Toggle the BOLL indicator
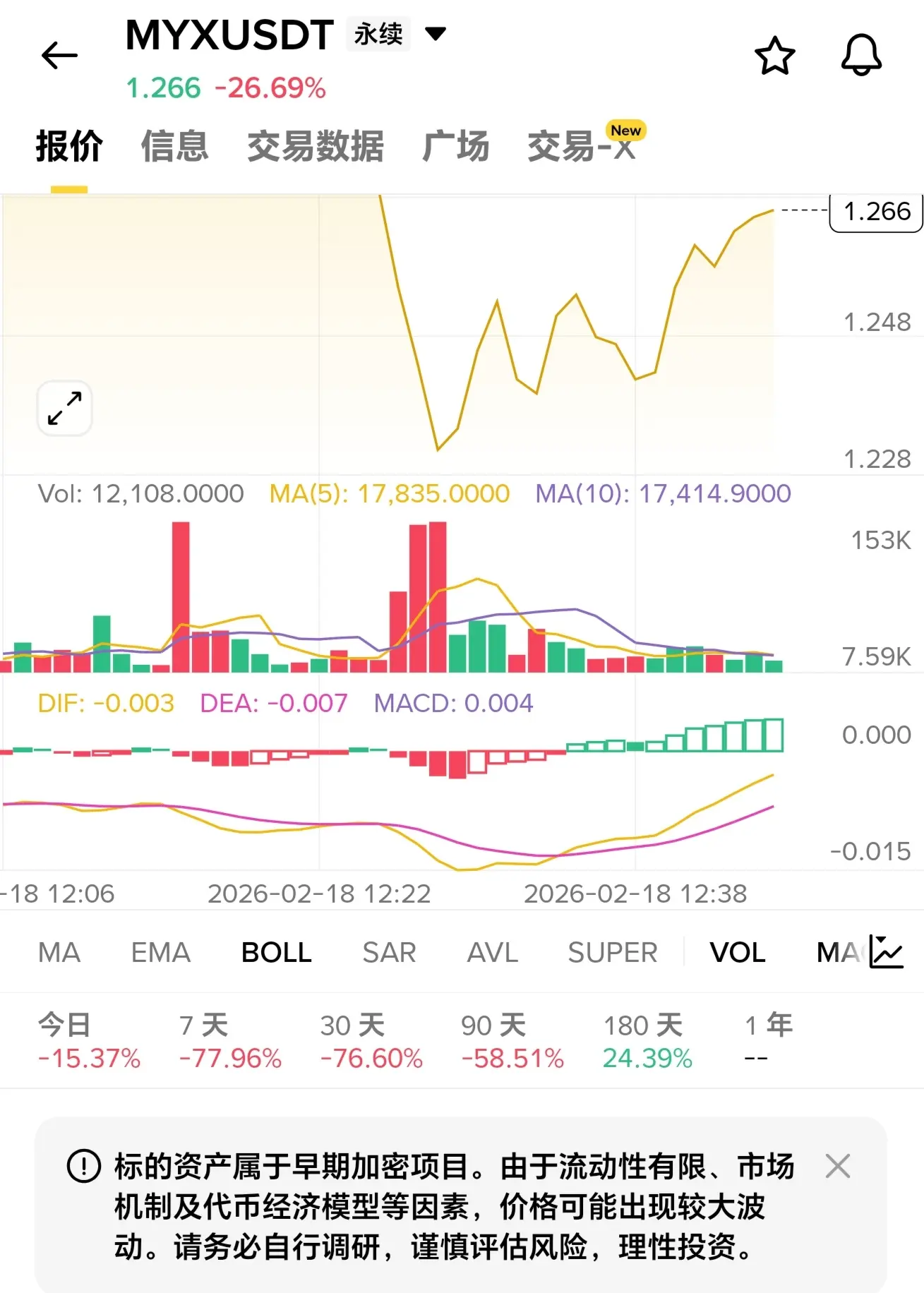 tap(277, 952)
